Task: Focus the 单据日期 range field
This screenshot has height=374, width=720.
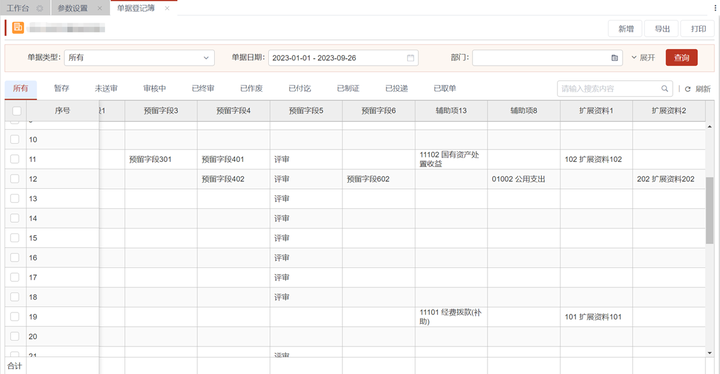Action: point(343,58)
